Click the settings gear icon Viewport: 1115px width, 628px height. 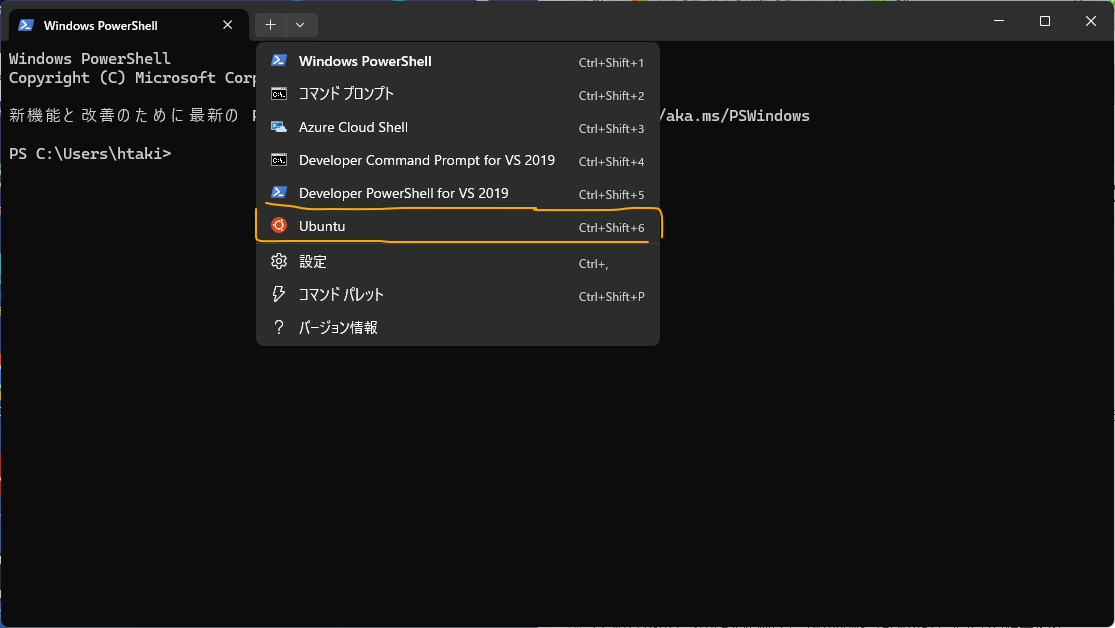(x=279, y=261)
